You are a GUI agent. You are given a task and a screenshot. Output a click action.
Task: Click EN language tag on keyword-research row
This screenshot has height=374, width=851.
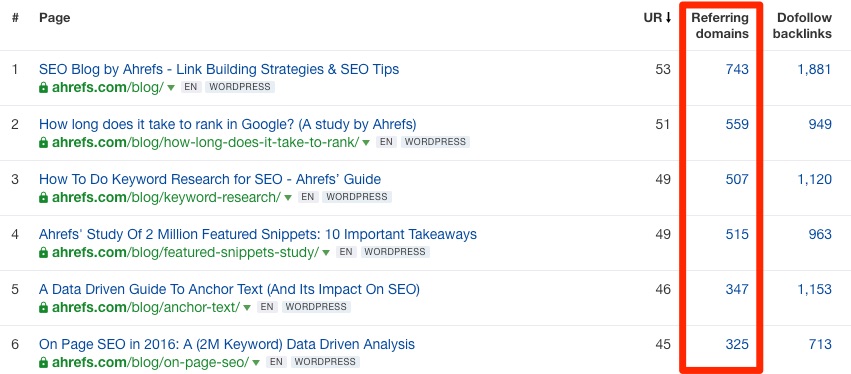click(x=308, y=197)
